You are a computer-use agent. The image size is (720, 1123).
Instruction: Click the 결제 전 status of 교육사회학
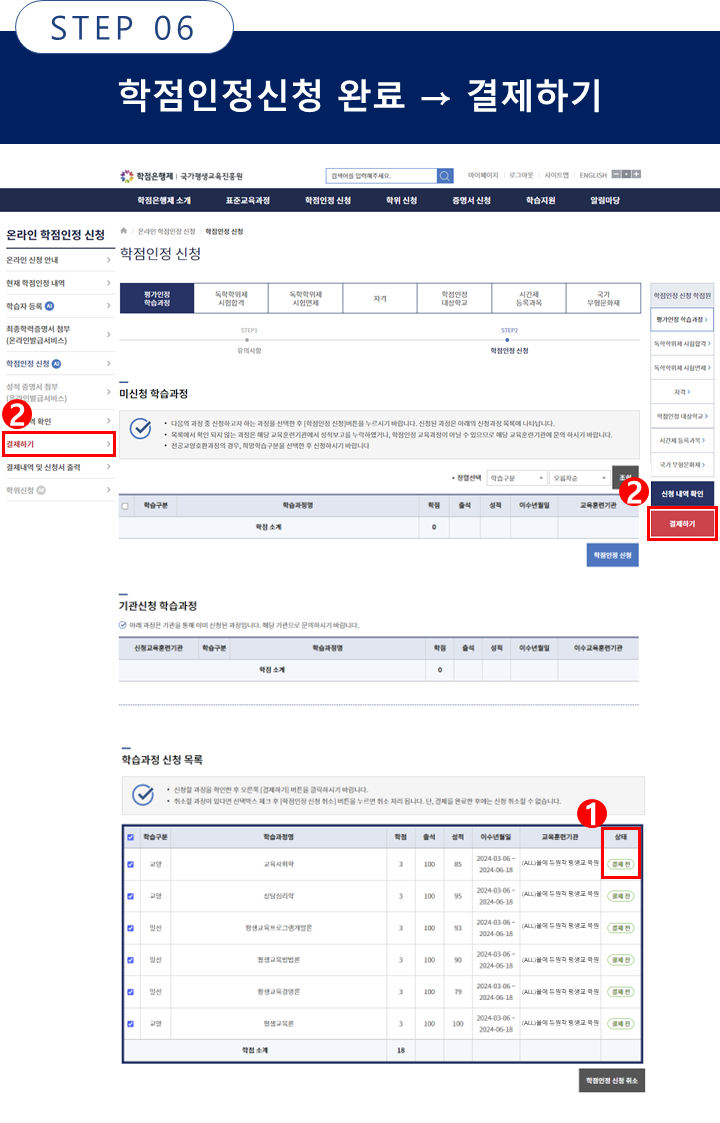point(620,864)
